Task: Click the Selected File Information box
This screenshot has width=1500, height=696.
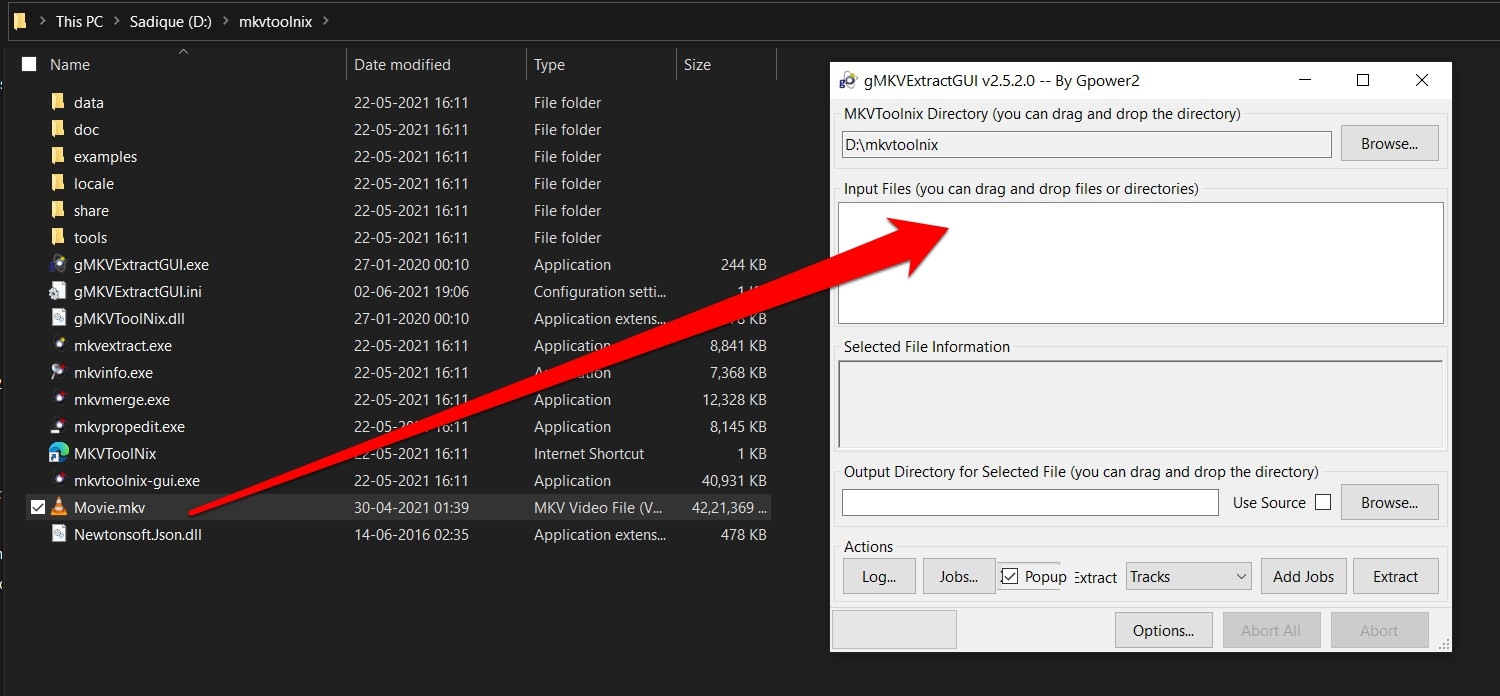Action: 1141,404
